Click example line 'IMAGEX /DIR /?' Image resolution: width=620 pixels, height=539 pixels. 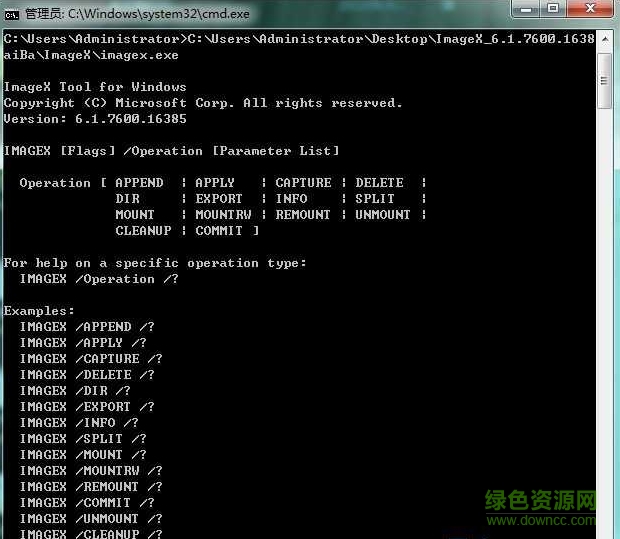(x=75, y=391)
